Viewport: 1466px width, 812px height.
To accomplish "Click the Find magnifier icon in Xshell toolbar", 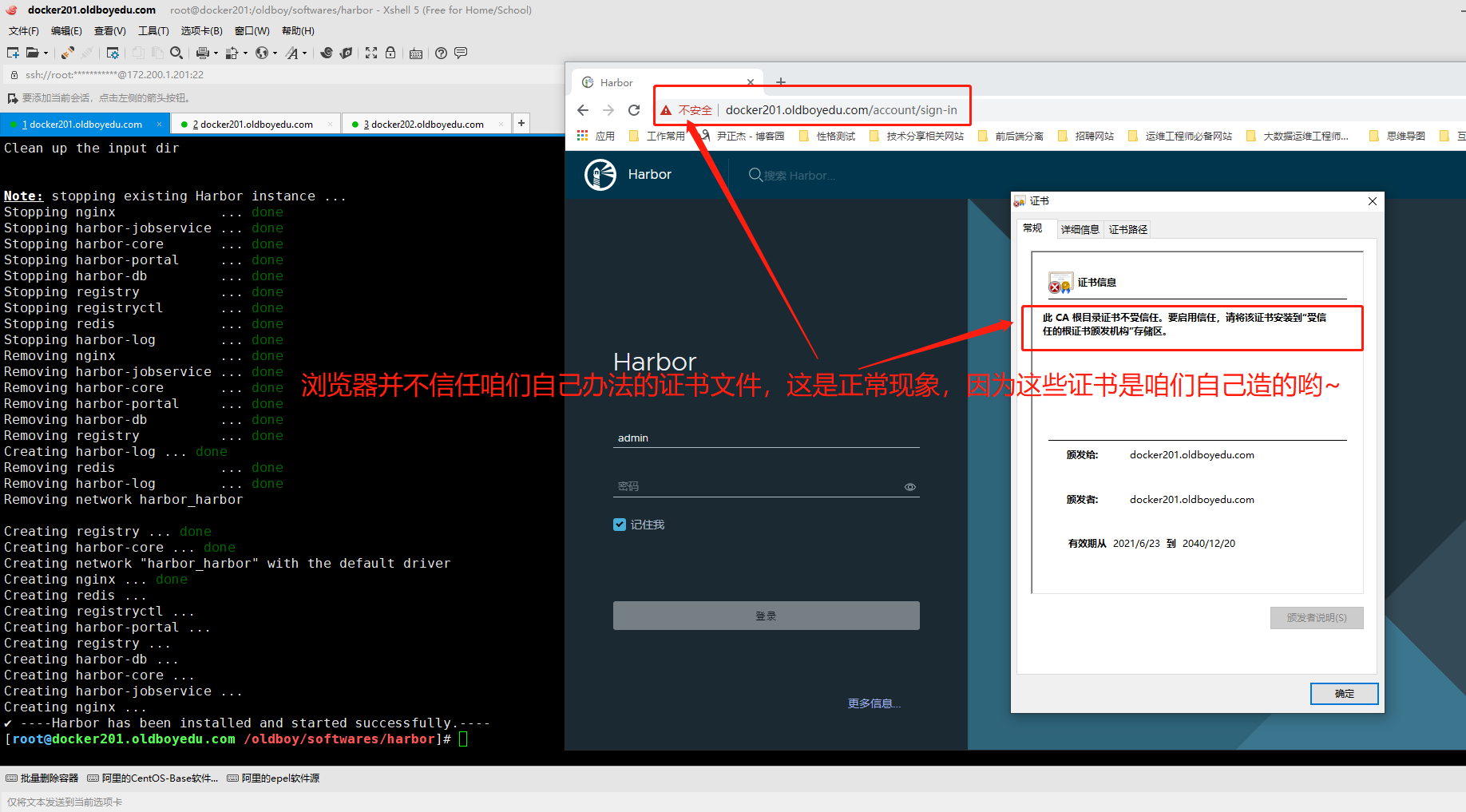I will click(x=176, y=53).
